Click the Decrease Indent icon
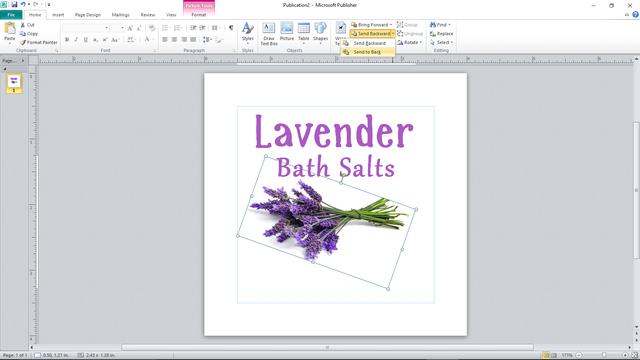Viewport: 640px width, 360px height. tap(193, 28)
